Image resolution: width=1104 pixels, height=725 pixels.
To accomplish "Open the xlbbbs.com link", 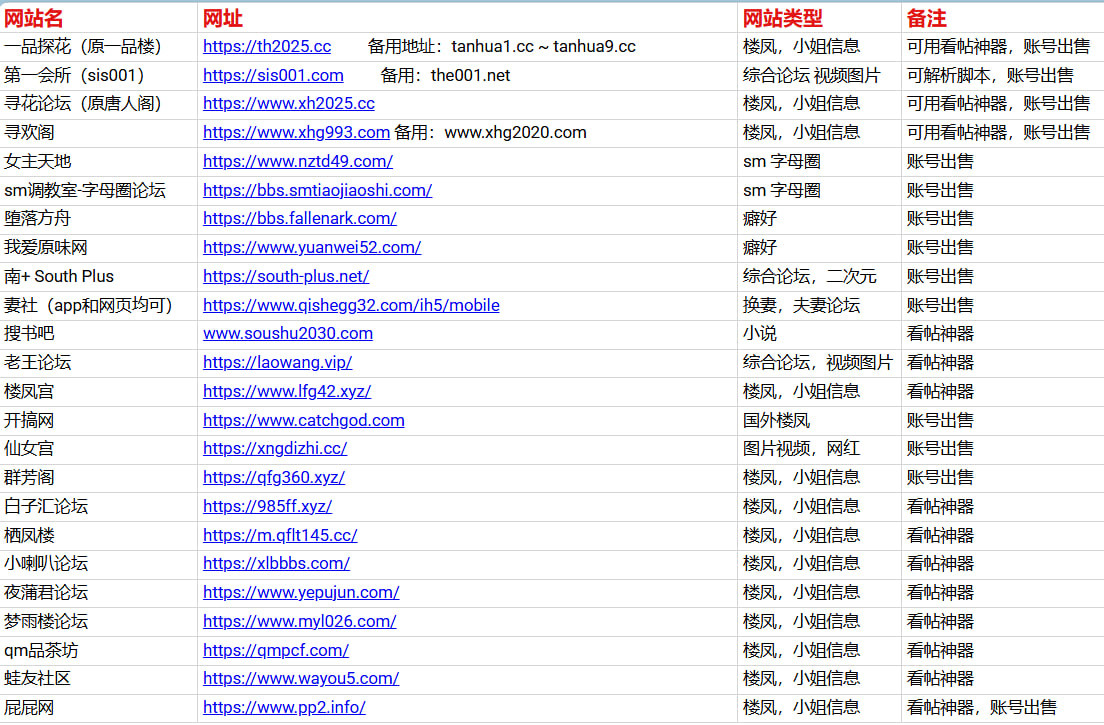I will (277, 563).
